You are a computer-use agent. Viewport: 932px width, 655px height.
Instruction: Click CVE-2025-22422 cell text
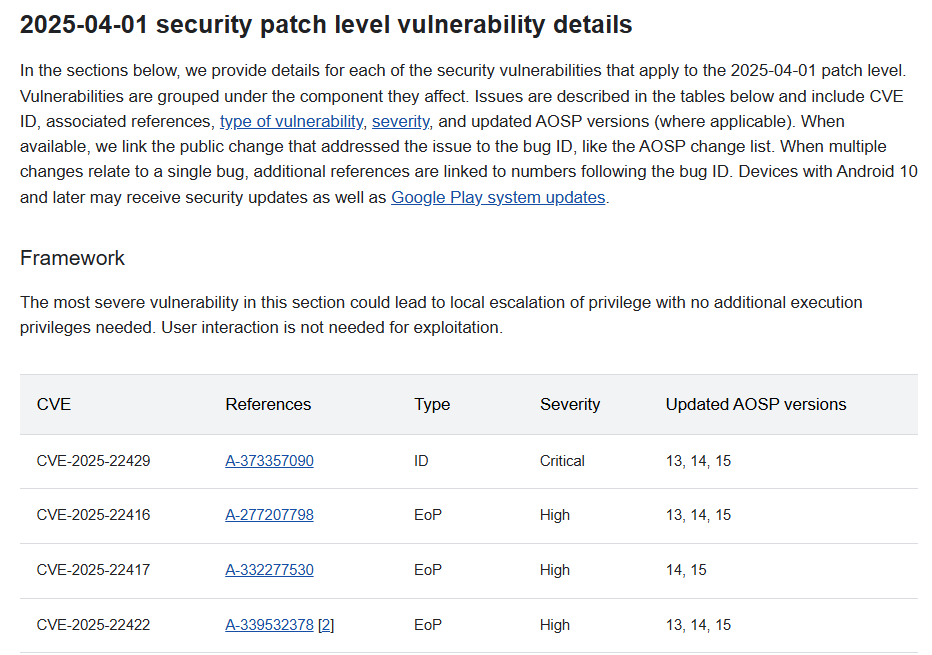(93, 625)
